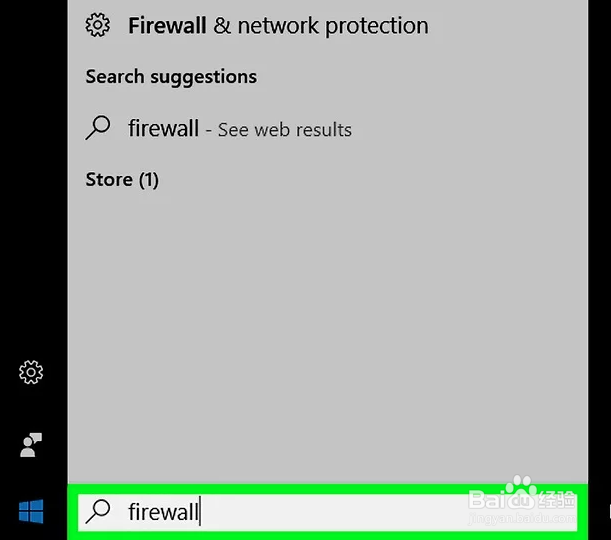Viewport: 611px width, 540px height.
Task: Place the cursor after the typed "firewall" text
Action: (x=200, y=512)
